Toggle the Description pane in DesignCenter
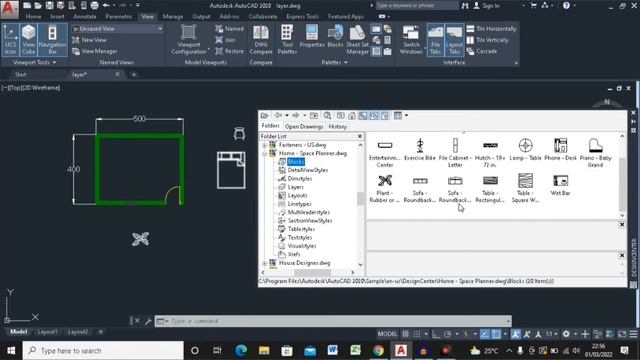The width and height of the screenshot is (640, 360). (385, 116)
